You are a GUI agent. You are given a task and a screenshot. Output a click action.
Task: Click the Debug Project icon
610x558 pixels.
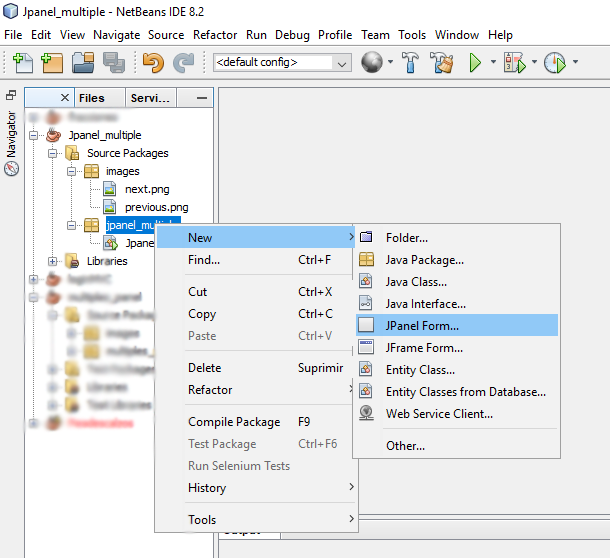(514, 62)
